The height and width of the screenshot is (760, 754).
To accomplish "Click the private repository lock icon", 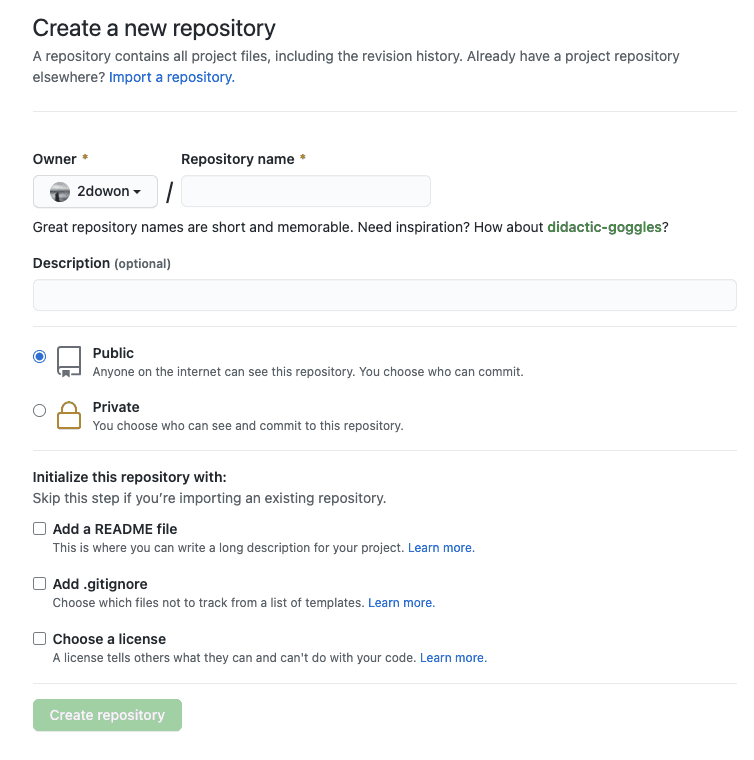I will tap(69, 415).
